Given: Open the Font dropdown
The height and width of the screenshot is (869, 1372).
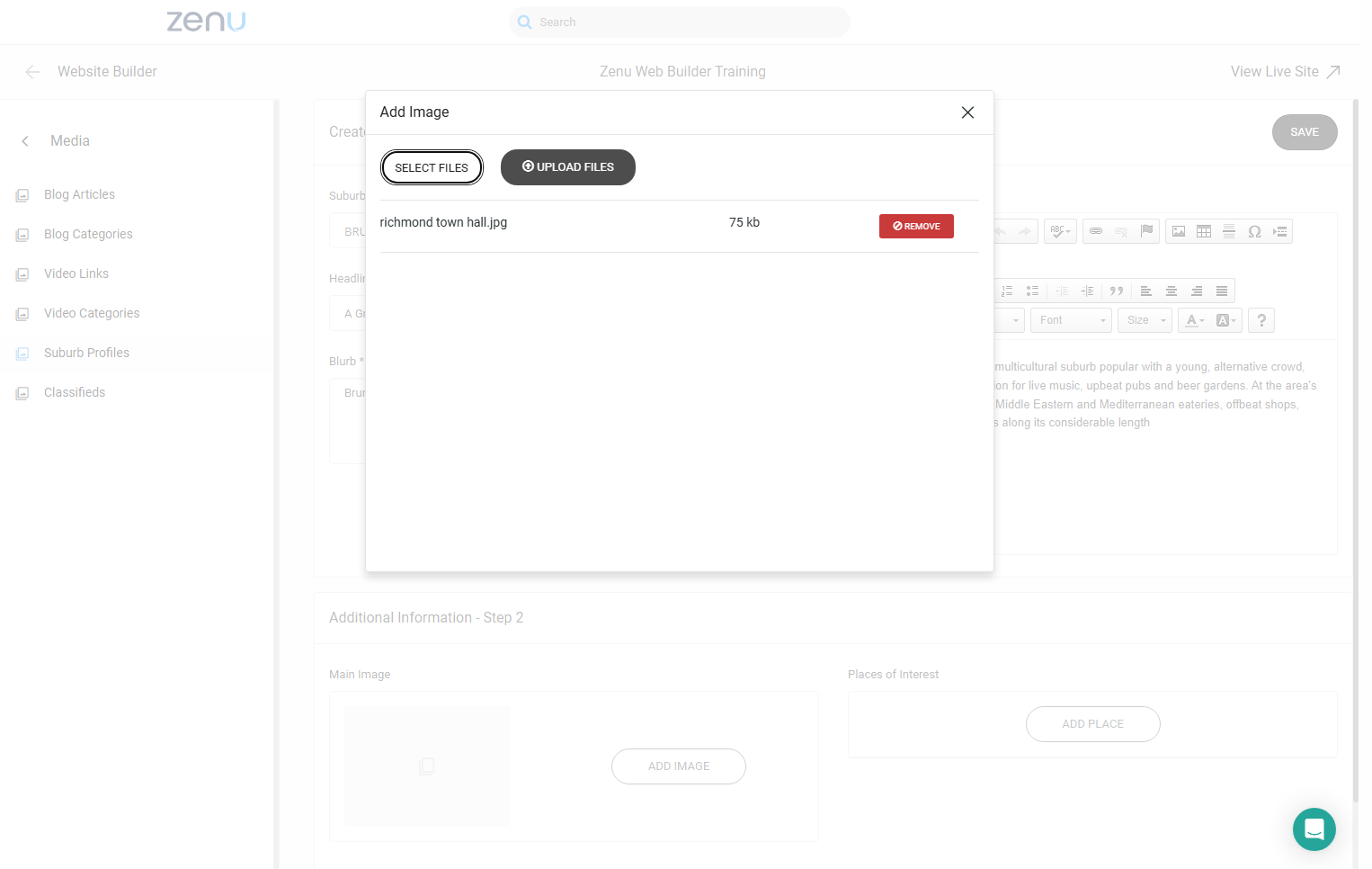Looking at the screenshot, I should (x=1072, y=320).
